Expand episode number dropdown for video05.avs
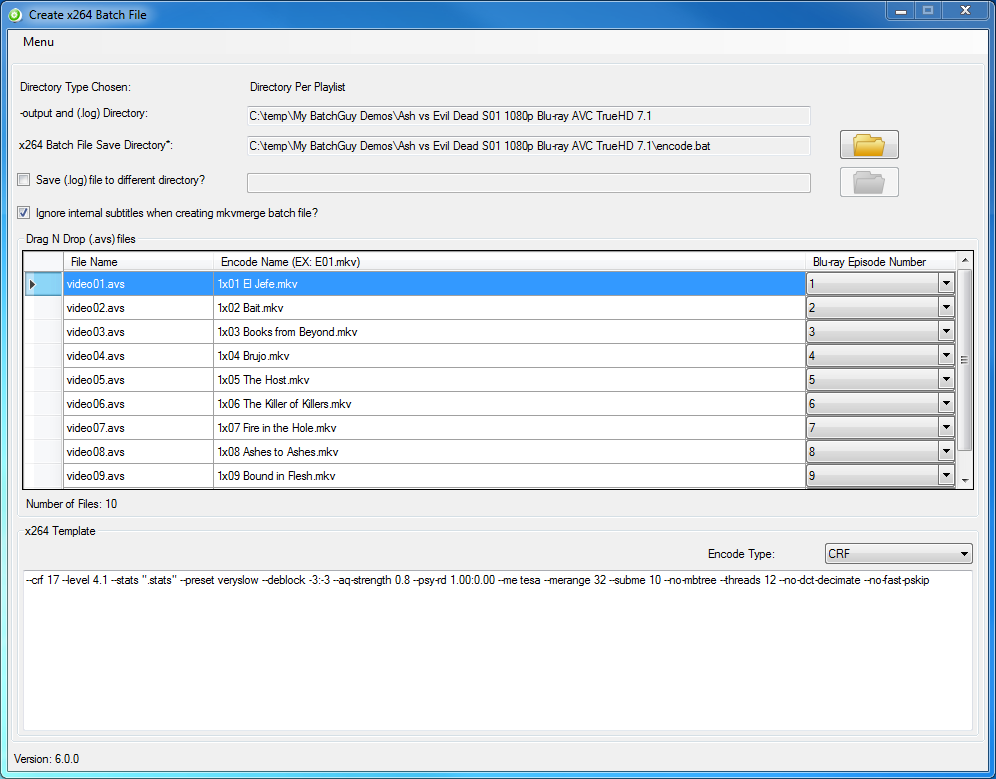 tap(946, 380)
